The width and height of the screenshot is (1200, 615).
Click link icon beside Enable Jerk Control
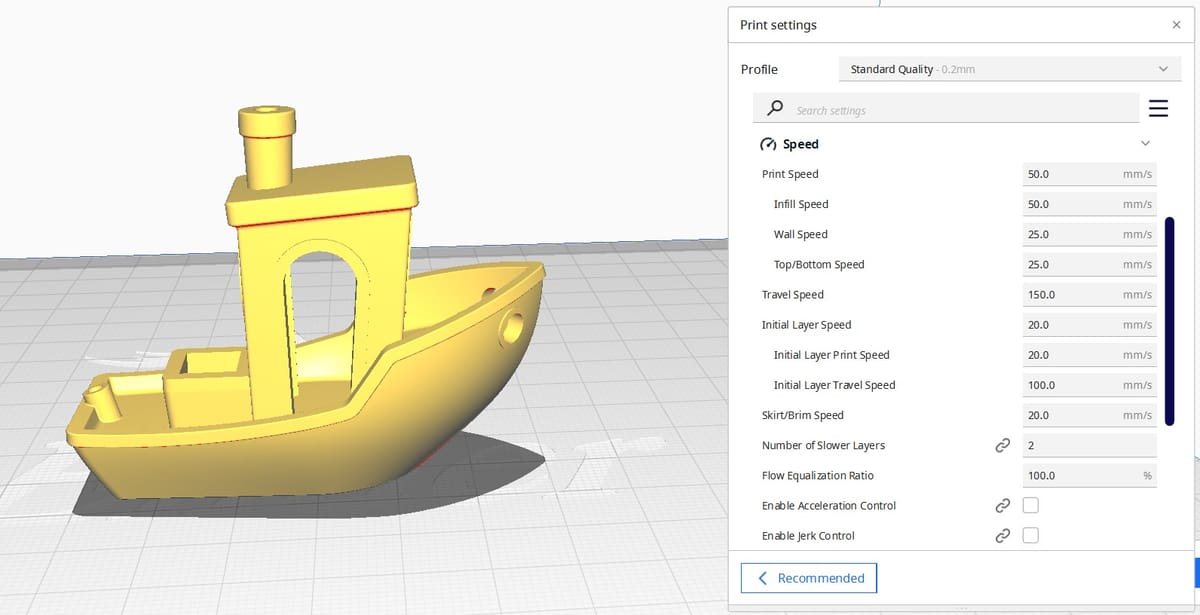point(1002,535)
